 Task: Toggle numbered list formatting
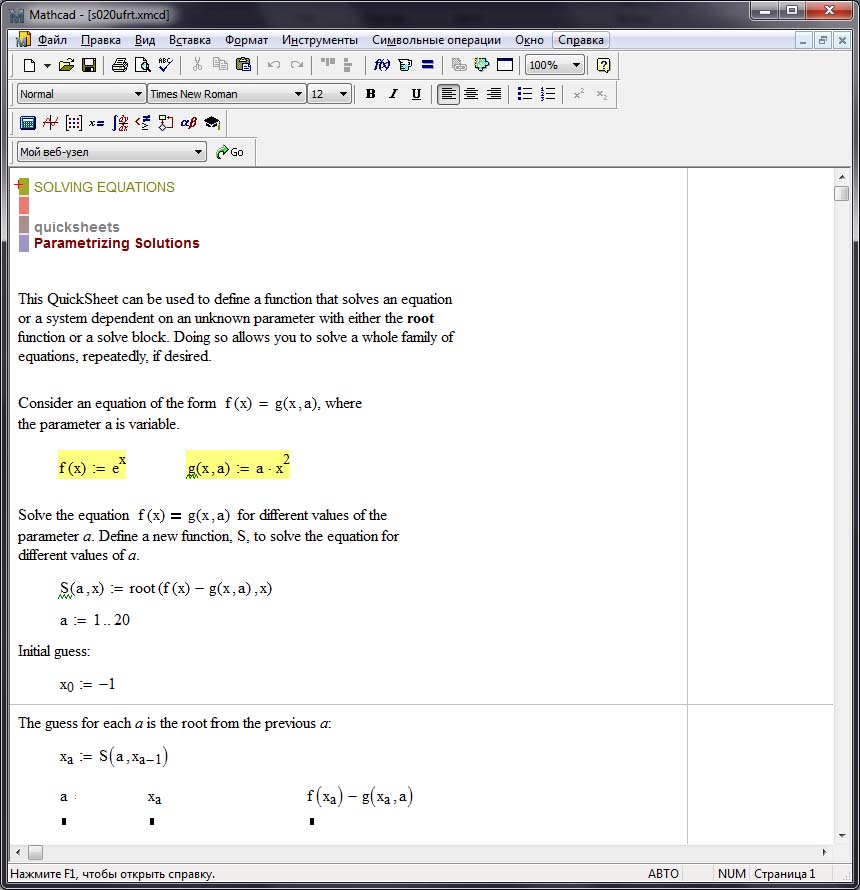point(548,94)
